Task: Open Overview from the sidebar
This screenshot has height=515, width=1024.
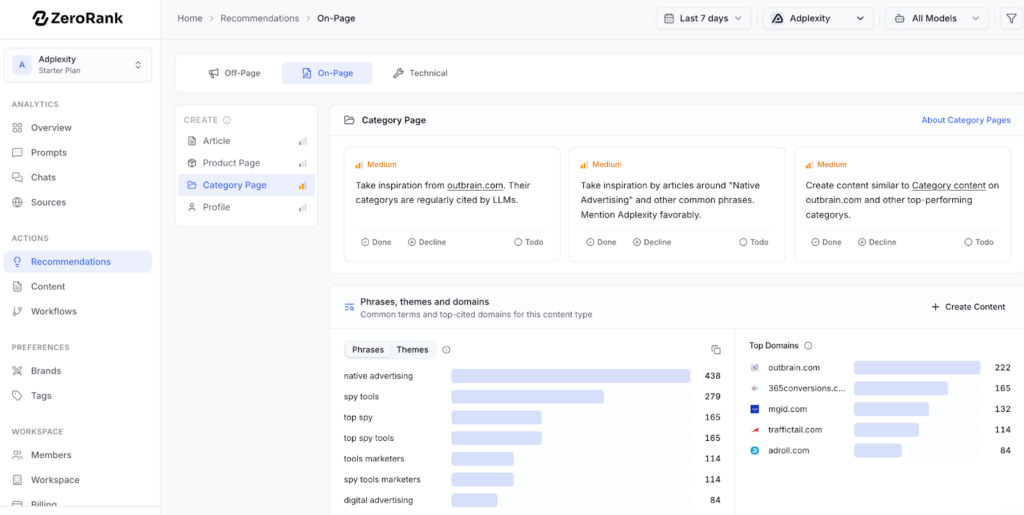Action: (50, 128)
